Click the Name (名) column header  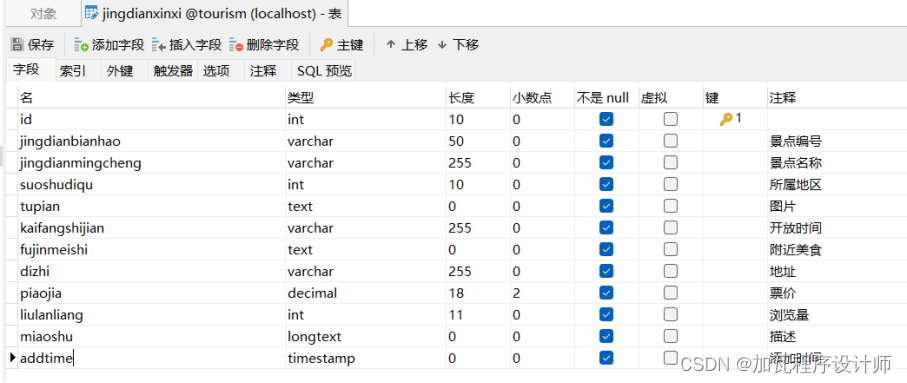tap(151, 98)
